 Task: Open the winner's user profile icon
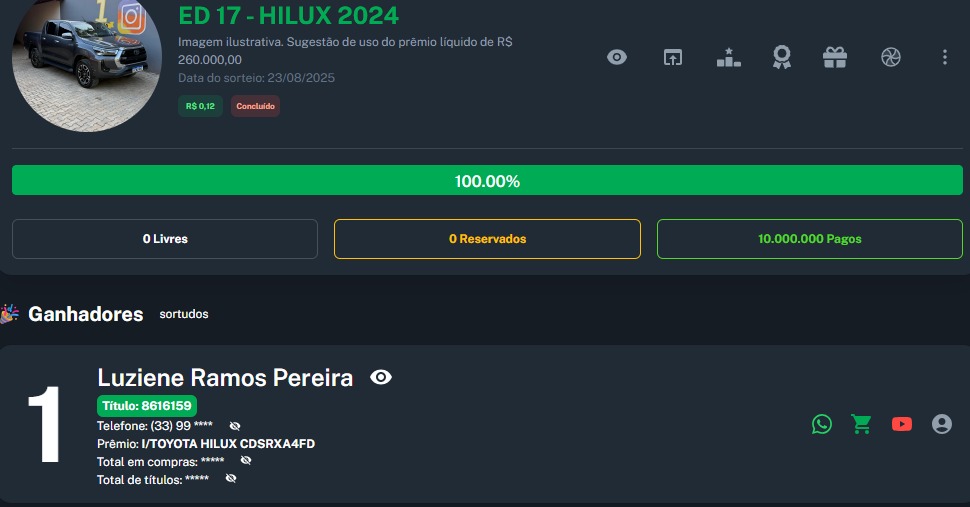(x=942, y=424)
